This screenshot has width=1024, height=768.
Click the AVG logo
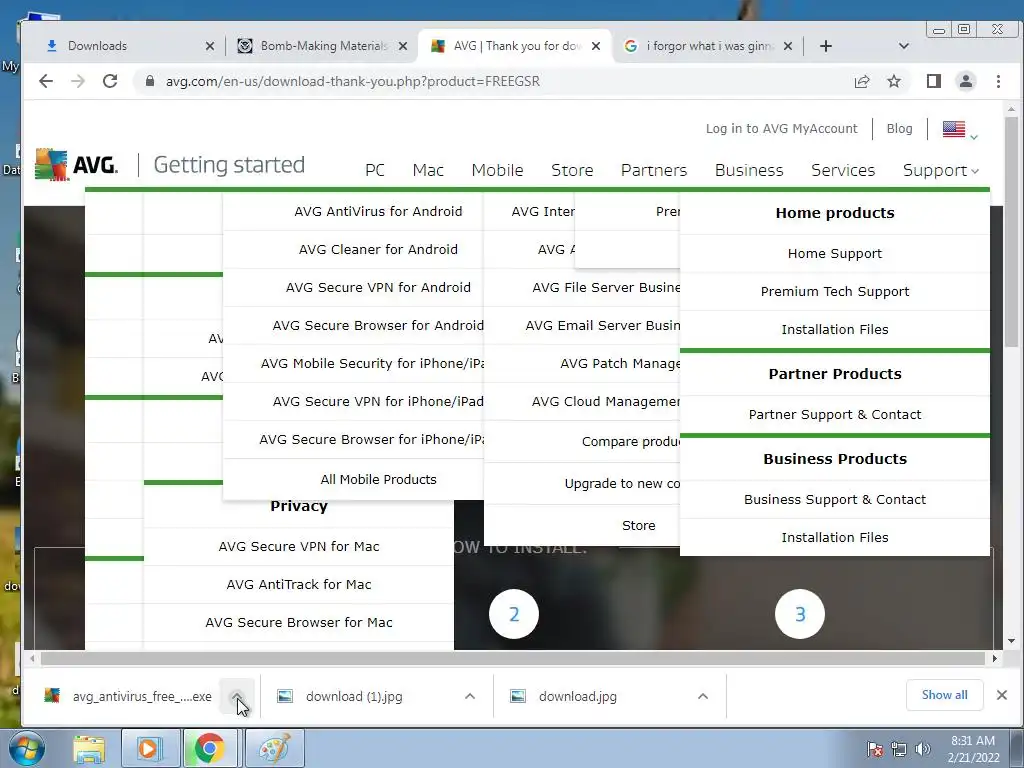click(76, 164)
